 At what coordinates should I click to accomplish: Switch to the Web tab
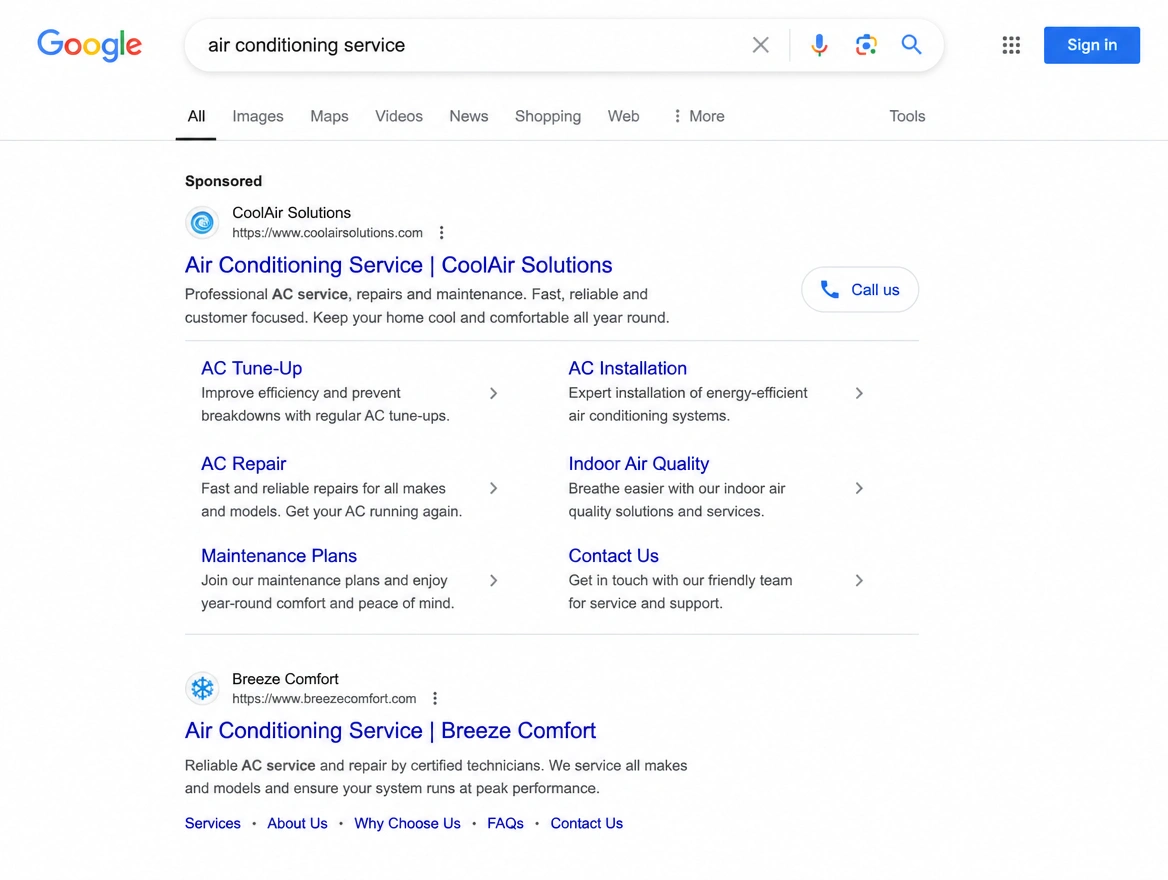[x=623, y=116]
